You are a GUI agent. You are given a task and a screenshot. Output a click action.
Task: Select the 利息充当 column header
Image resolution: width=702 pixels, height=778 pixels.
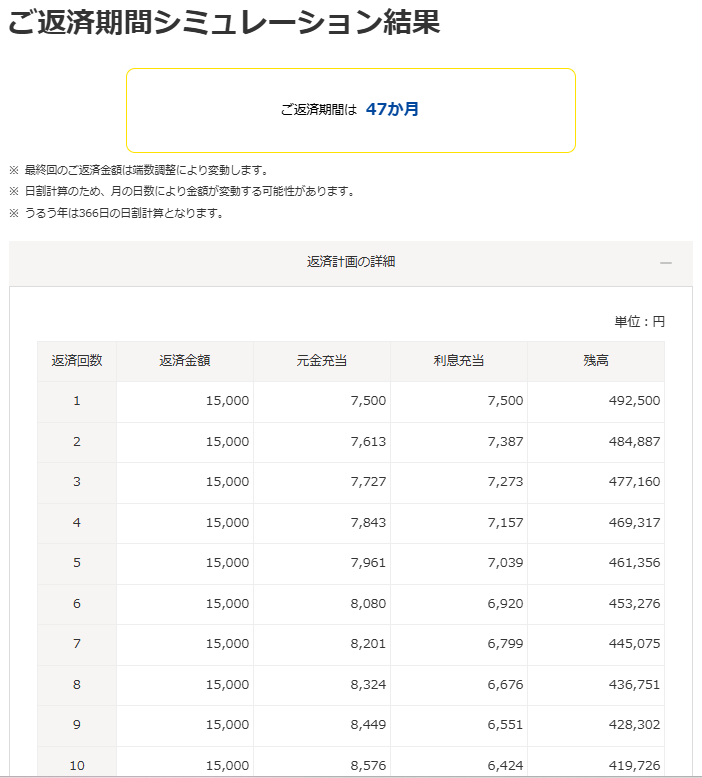coord(459,361)
